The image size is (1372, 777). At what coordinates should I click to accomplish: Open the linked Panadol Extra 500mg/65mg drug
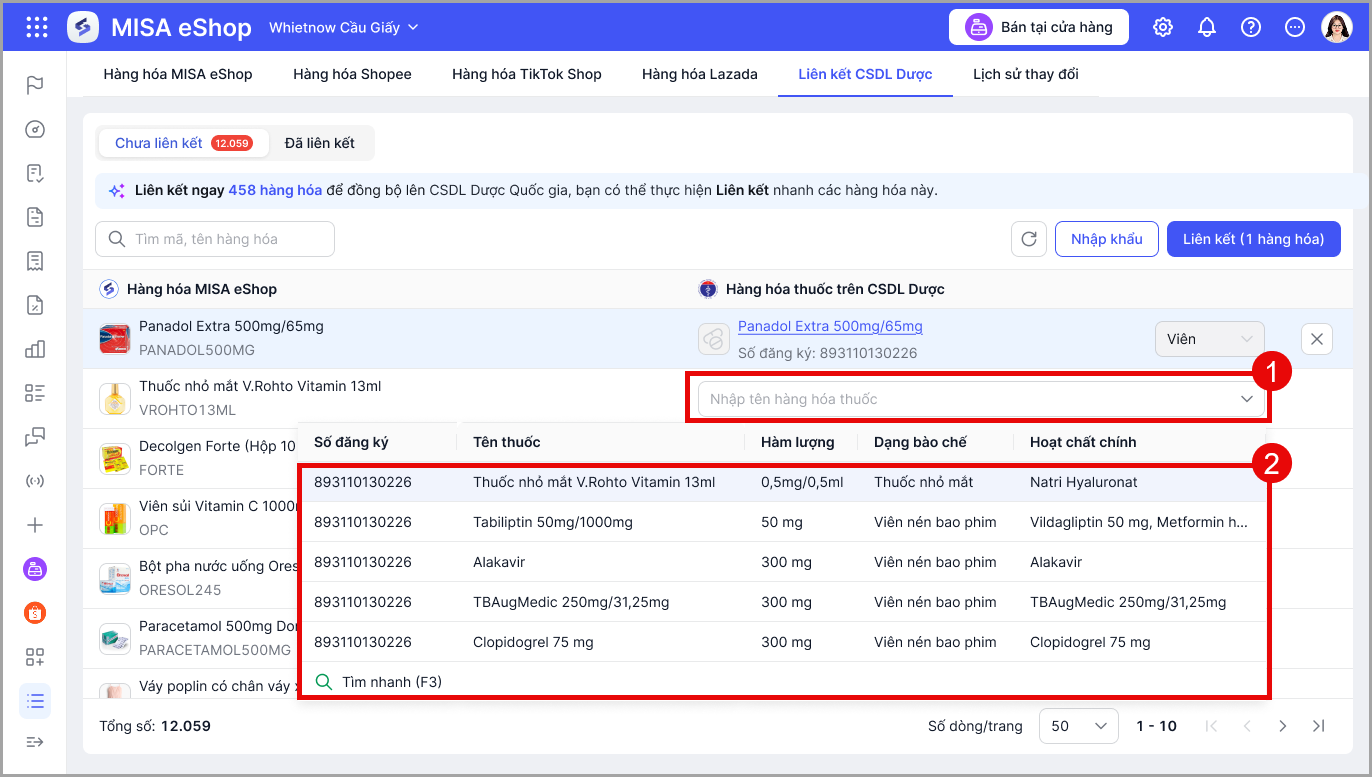[x=830, y=326]
